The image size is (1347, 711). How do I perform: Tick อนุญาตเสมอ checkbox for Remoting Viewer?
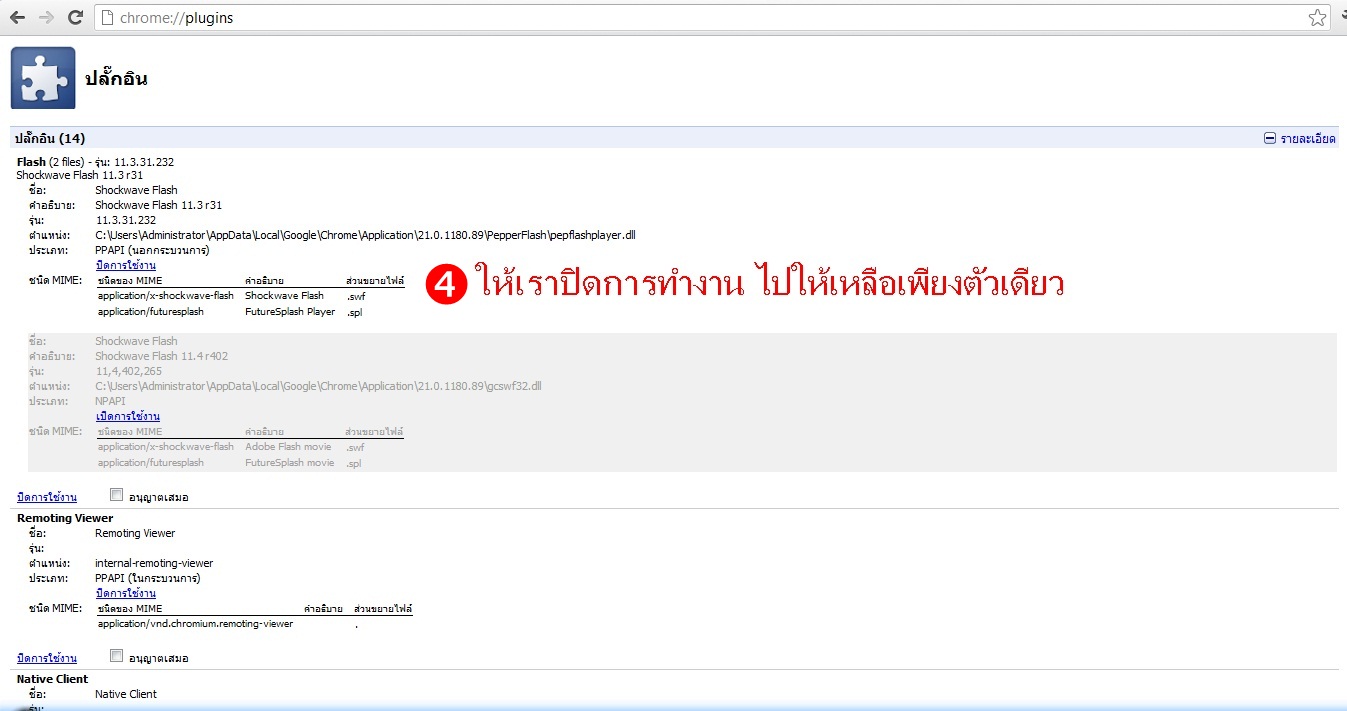point(116,655)
